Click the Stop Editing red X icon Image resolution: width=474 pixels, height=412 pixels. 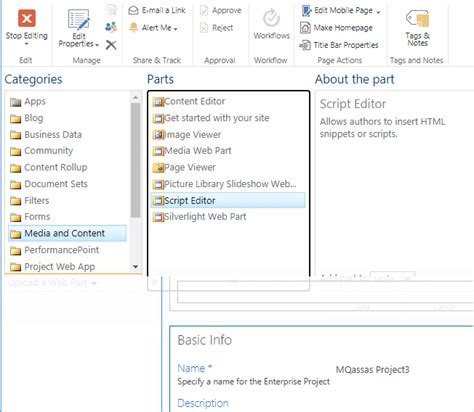click(x=27, y=18)
